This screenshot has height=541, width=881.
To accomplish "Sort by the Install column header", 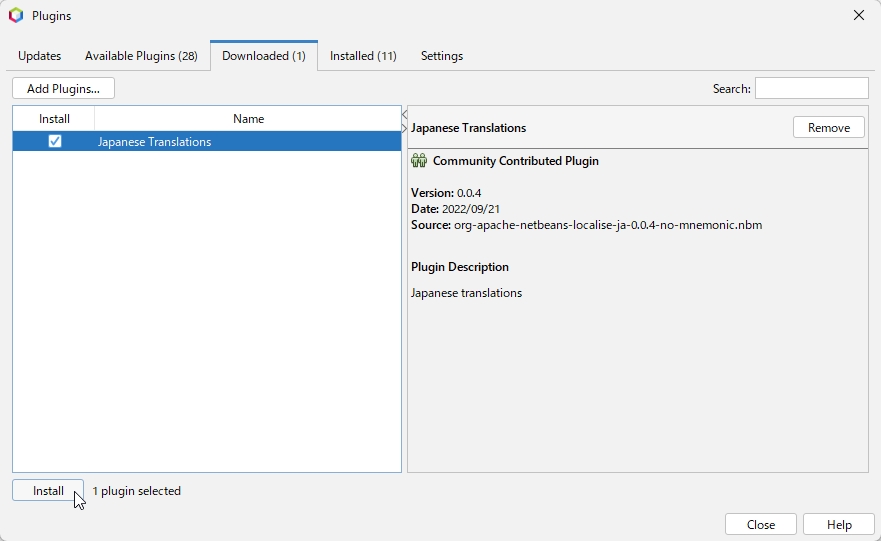I will 55,119.
